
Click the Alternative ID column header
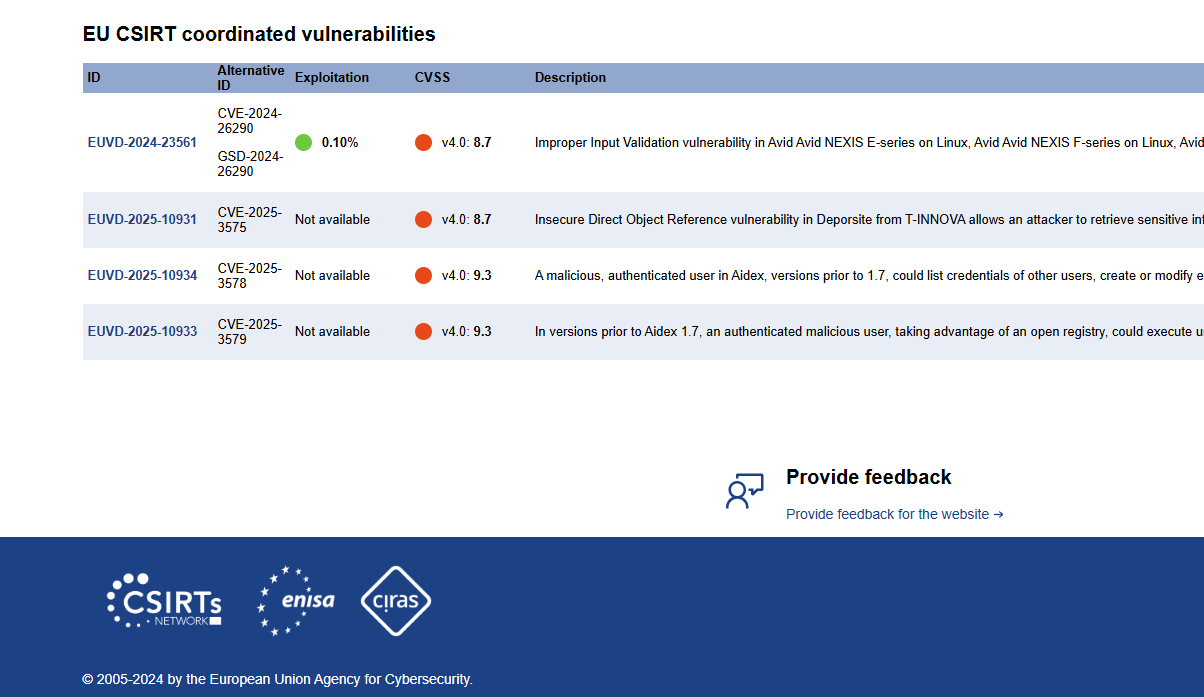pos(251,78)
